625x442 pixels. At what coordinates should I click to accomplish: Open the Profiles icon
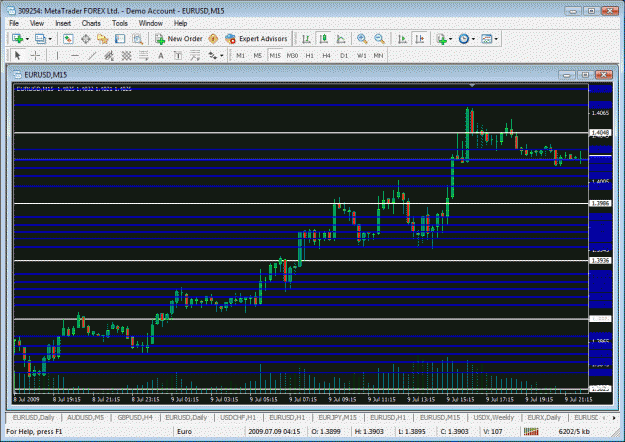click(40, 39)
